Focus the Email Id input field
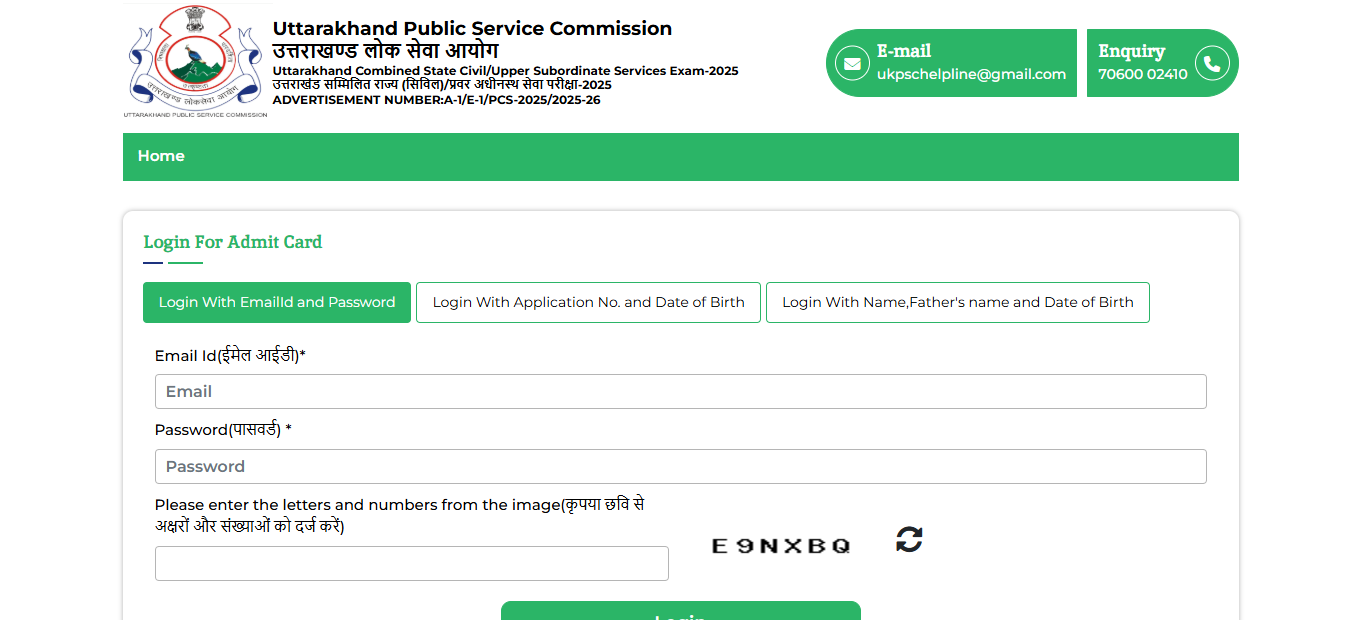The height and width of the screenshot is (620, 1349). (679, 391)
